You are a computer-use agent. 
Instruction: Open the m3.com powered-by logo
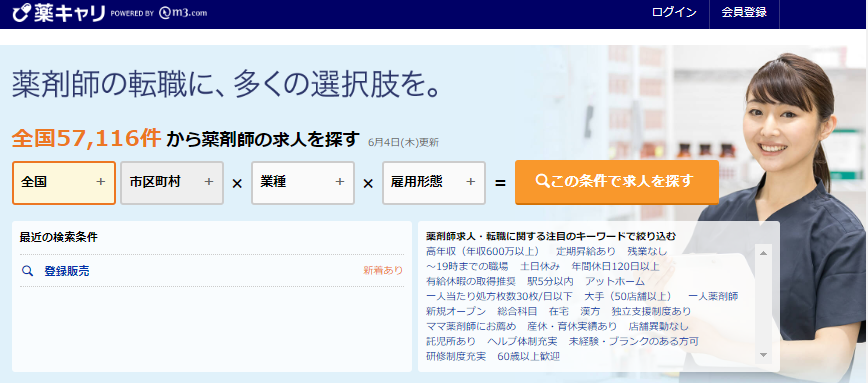point(183,13)
